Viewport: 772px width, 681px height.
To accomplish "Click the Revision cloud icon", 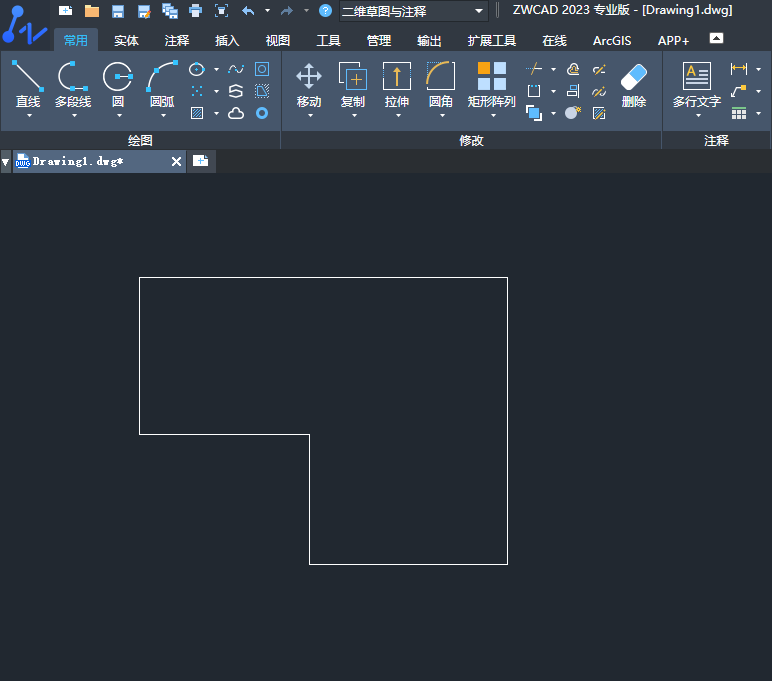I will tap(236, 113).
